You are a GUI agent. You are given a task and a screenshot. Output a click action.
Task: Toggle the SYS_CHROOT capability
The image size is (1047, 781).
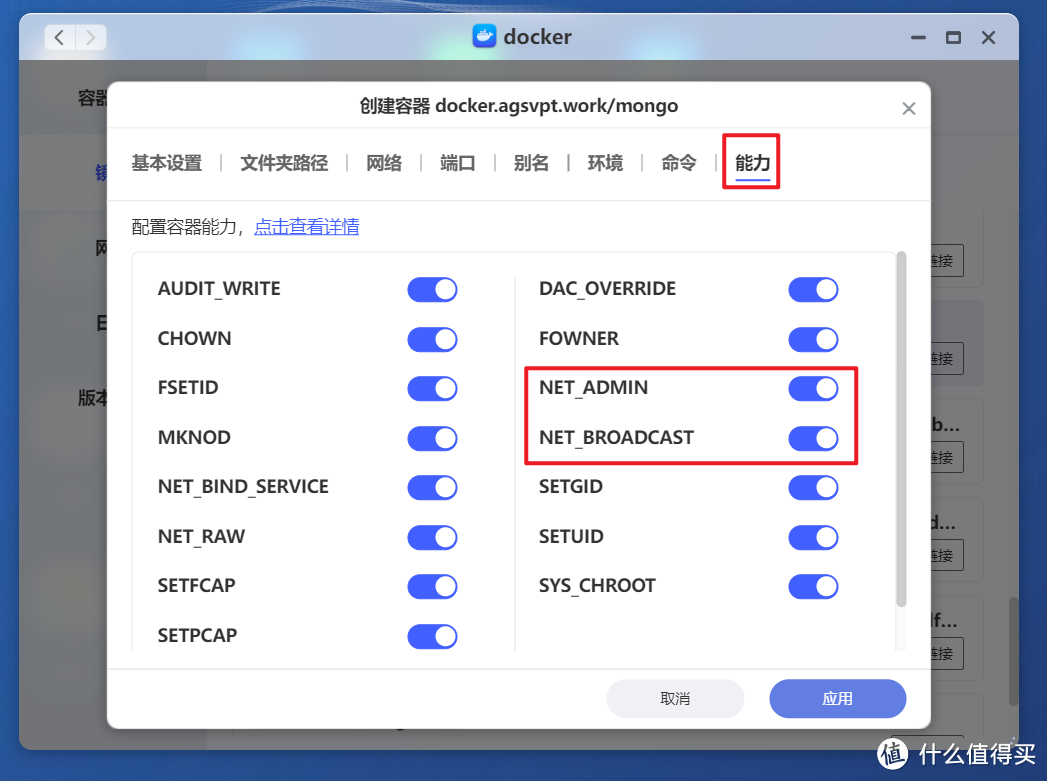[813, 586]
